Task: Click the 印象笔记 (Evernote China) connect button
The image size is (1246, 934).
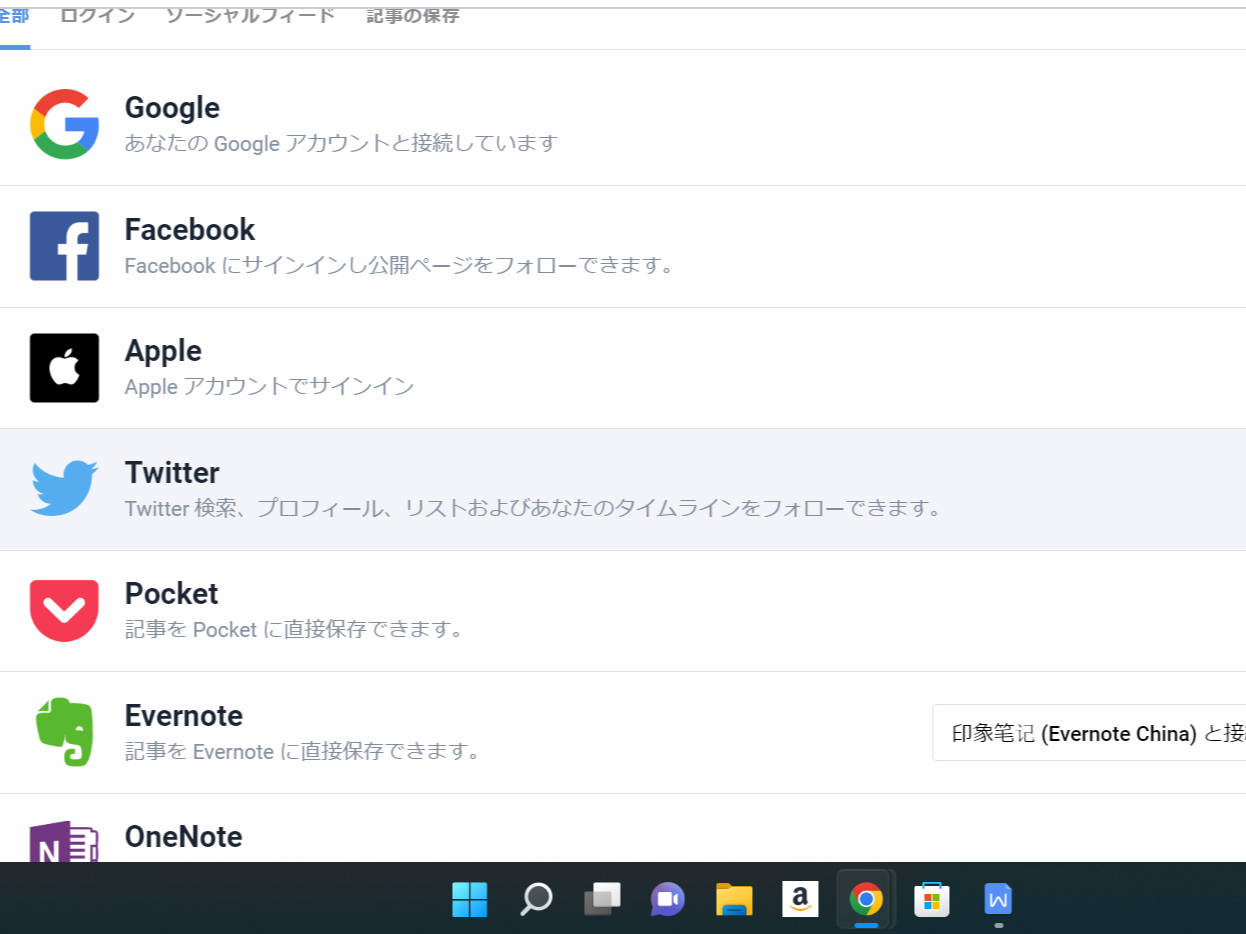Action: pos(1089,733)
